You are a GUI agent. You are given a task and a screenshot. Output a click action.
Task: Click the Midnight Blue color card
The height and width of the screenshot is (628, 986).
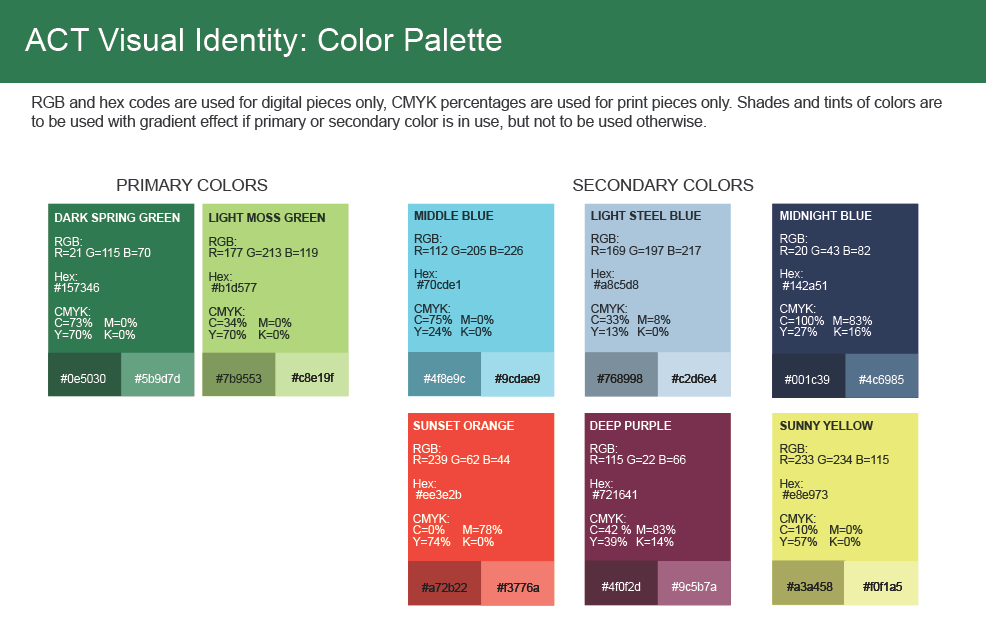[x=845, y=277]
